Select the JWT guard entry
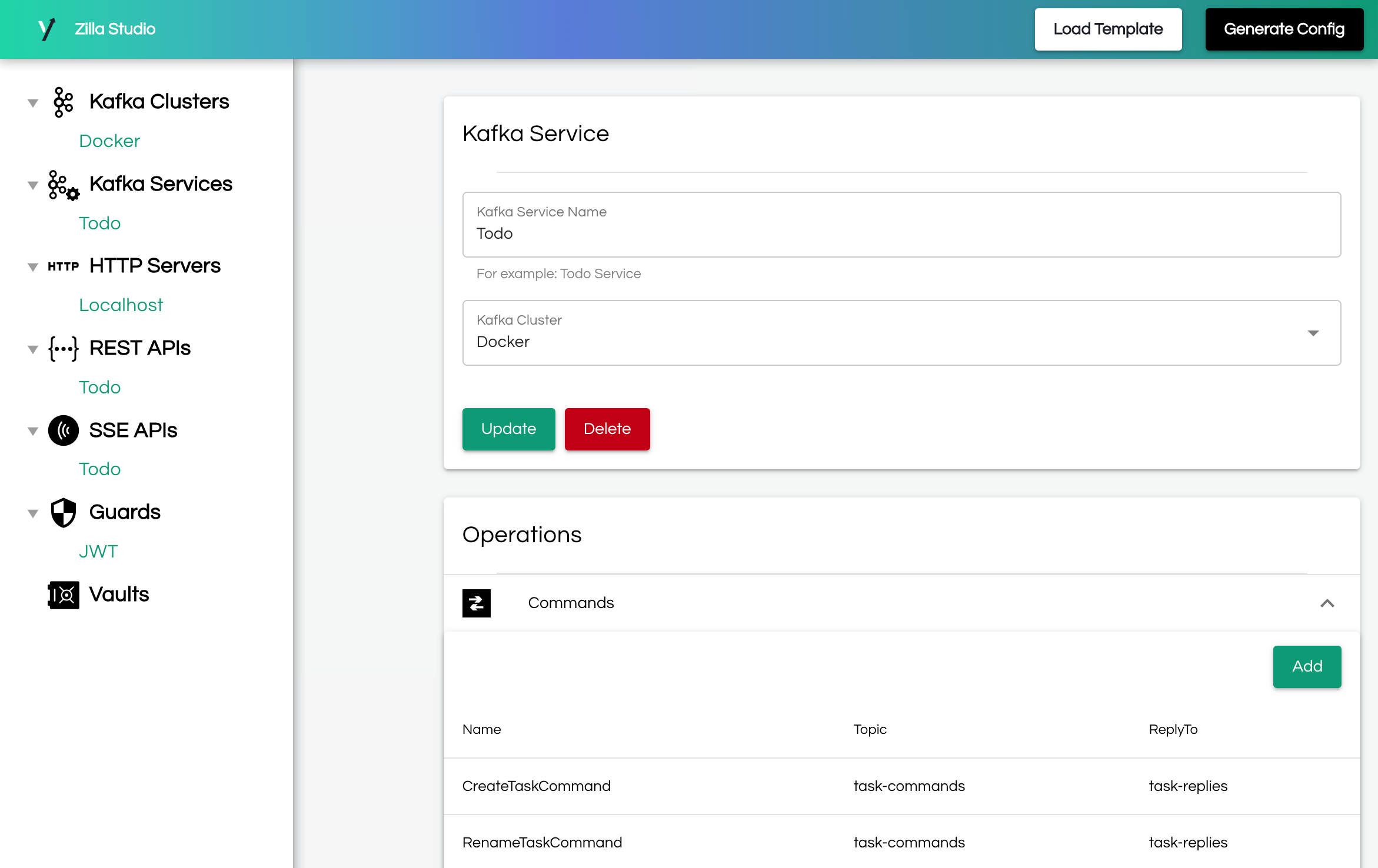 tap(98, 551)
